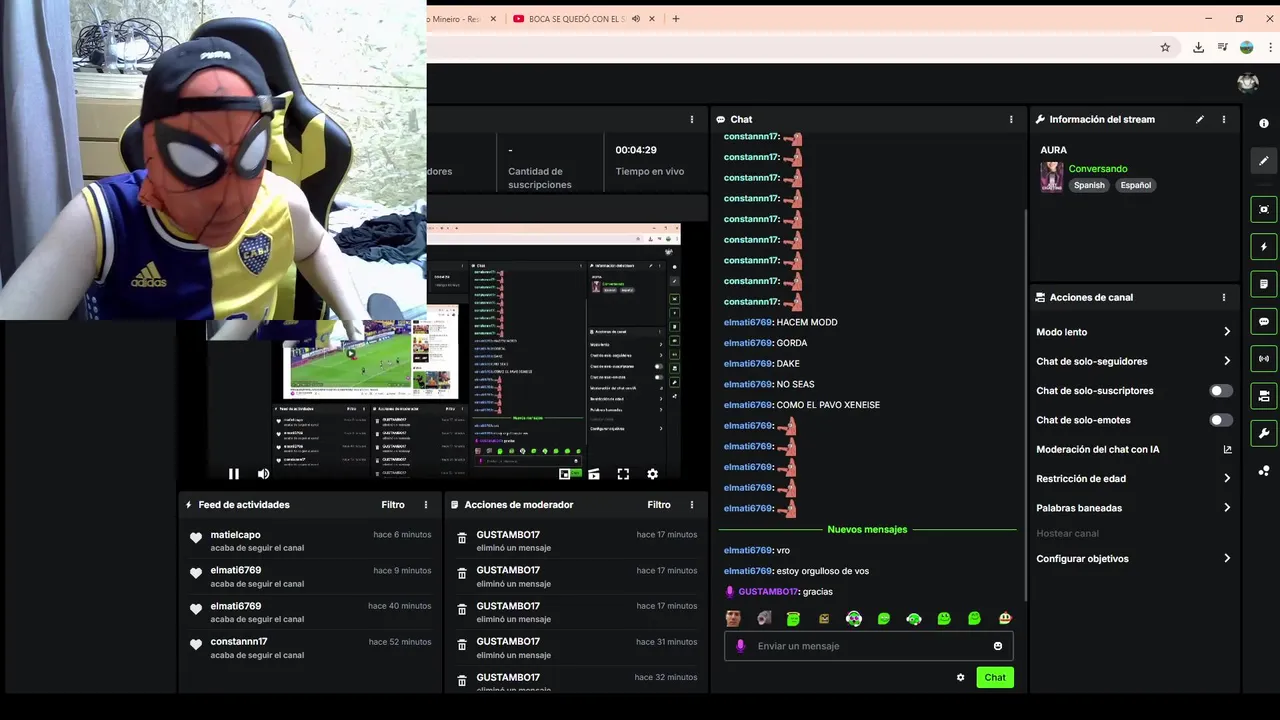
Task: Expand Configurar objetivos settings
Action: [1134, 559]
